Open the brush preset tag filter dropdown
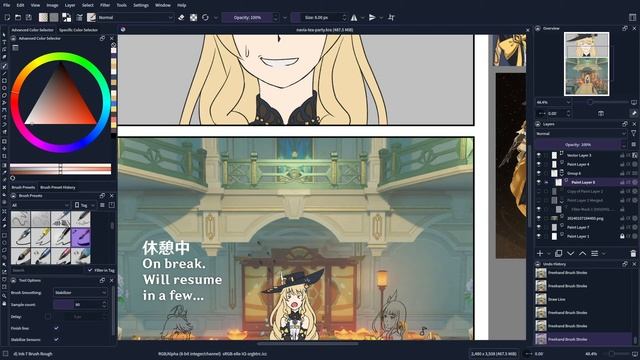The height and width of the screenshot is (360, 640). click(x=40, y=205)
